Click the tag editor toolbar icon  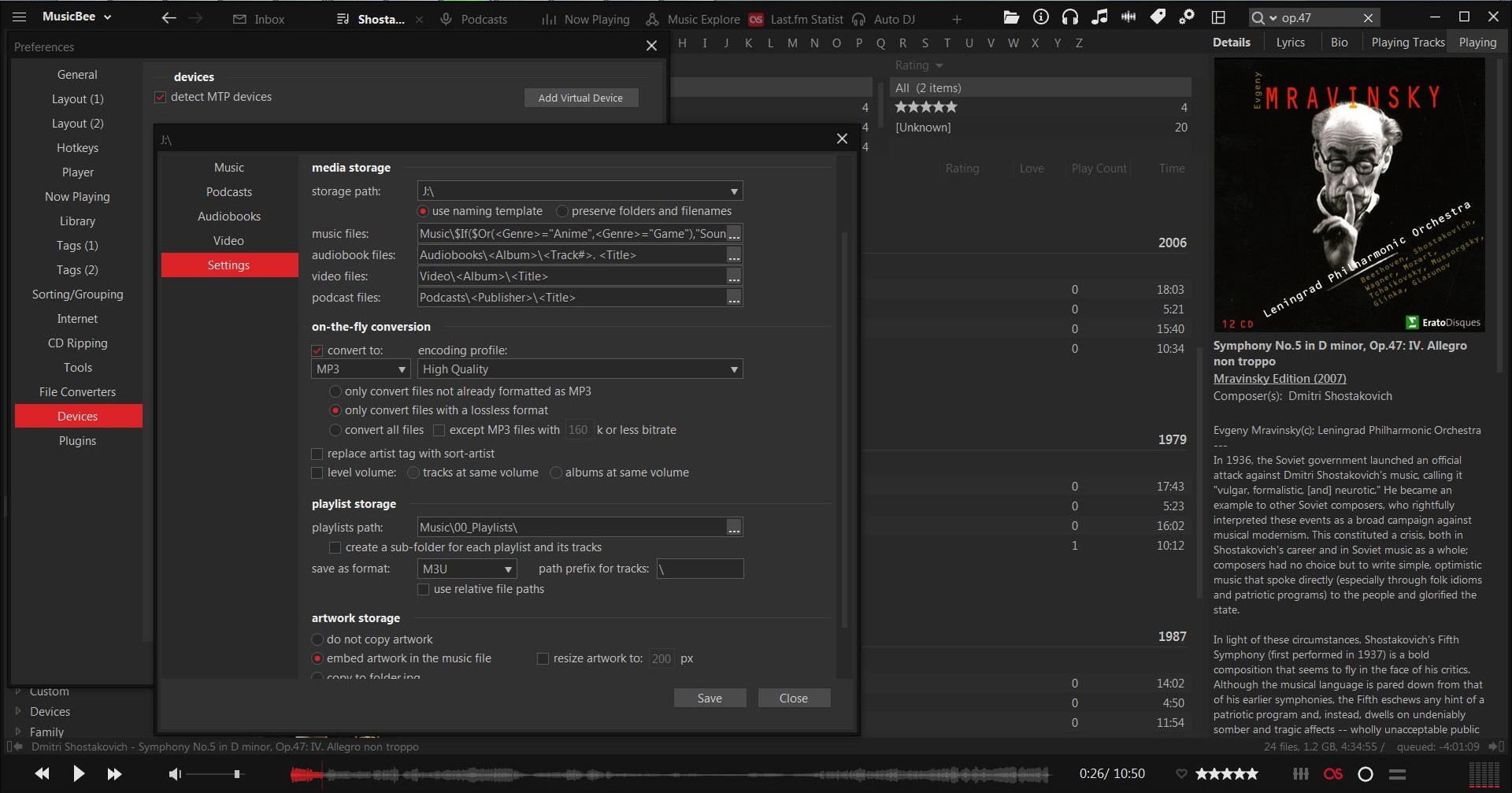click(x=1158, y=17)
